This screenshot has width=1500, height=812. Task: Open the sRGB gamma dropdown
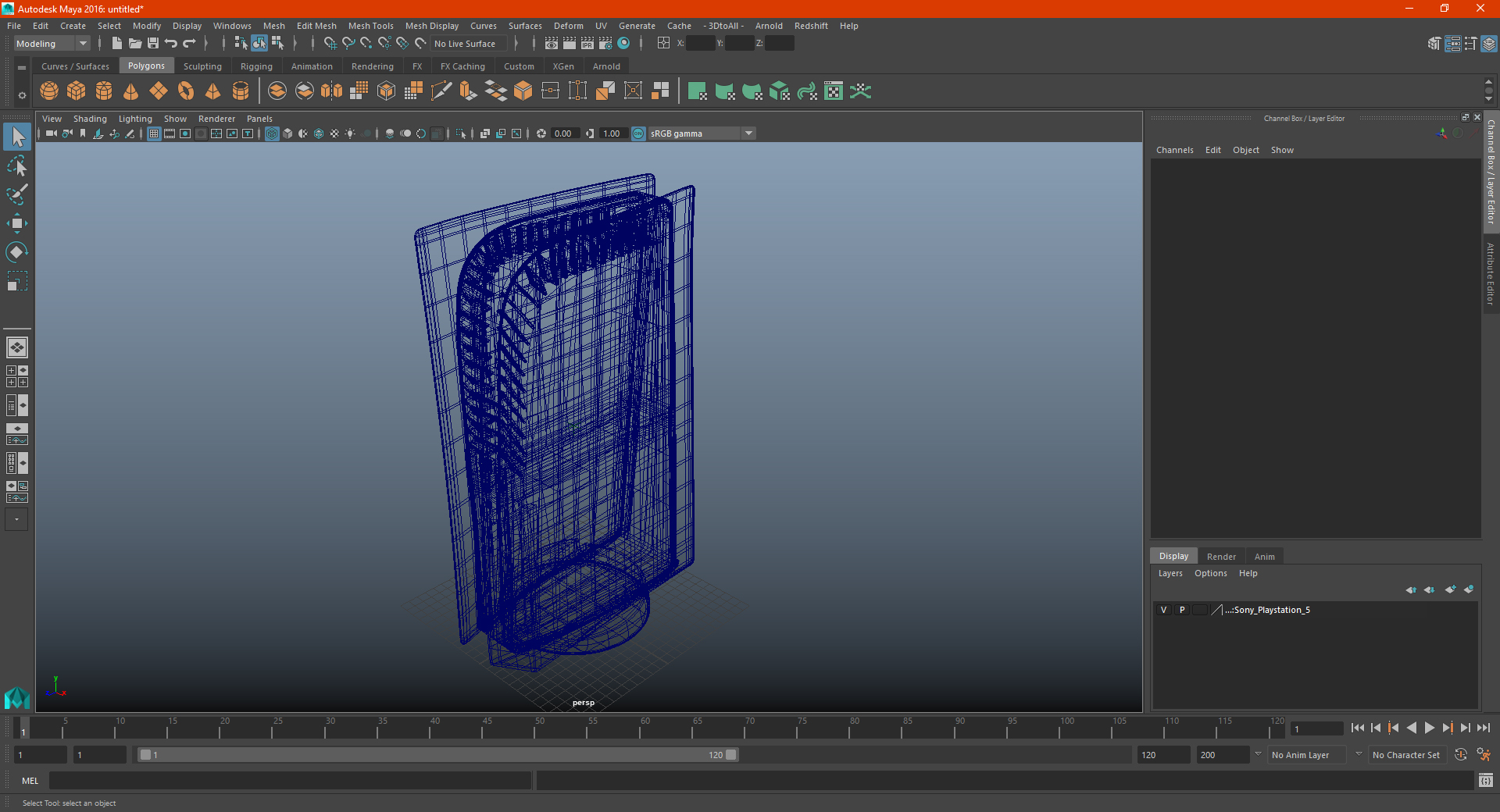[702, 134]
